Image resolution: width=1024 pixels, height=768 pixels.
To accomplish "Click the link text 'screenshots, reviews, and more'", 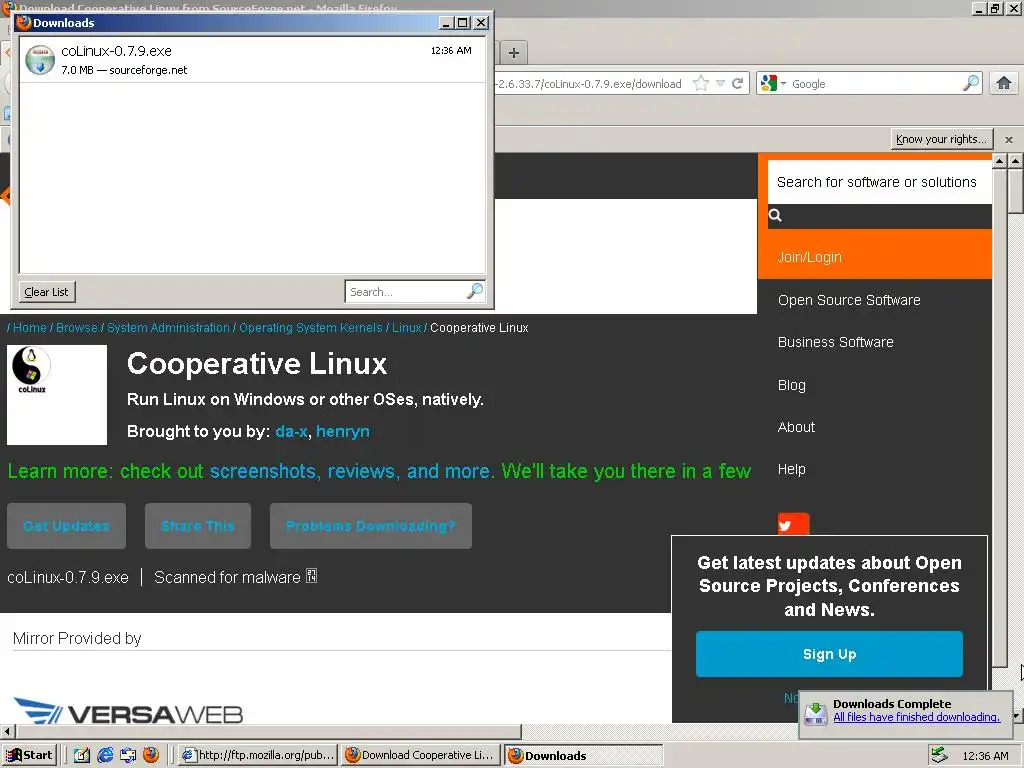I will click(x=351, y=471).
